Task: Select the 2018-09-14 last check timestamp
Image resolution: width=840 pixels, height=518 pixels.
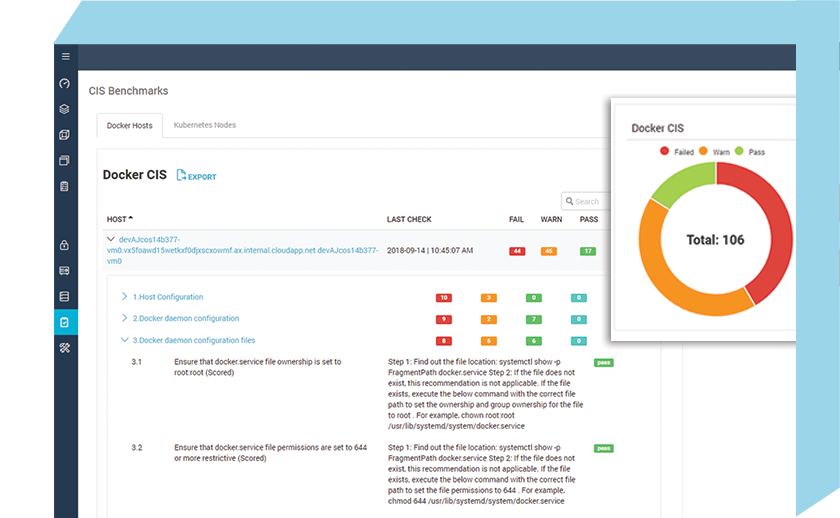Action: pos(430,250)
